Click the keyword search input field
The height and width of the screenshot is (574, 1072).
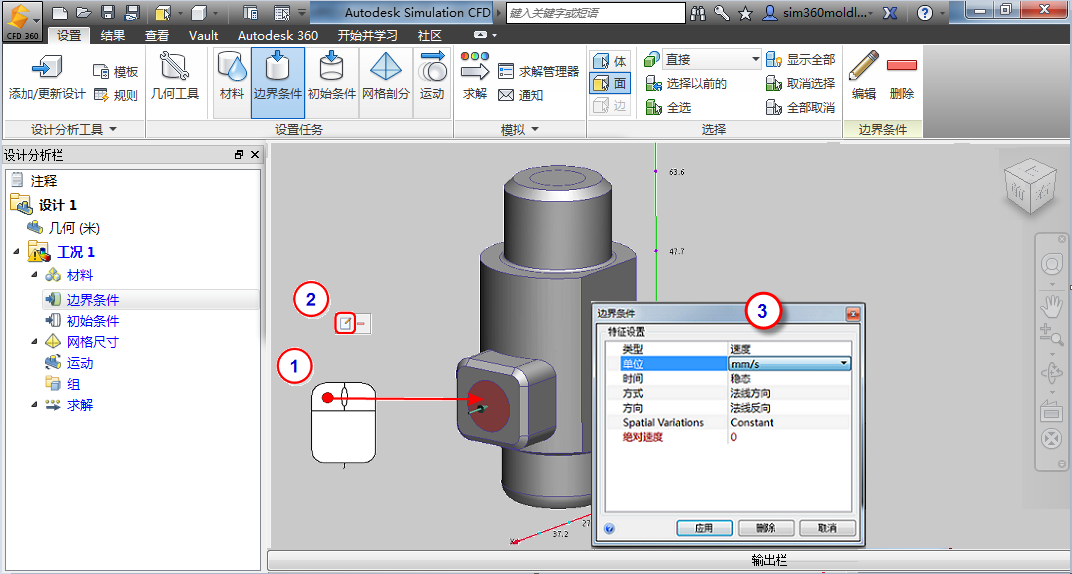tap(595, 13)
